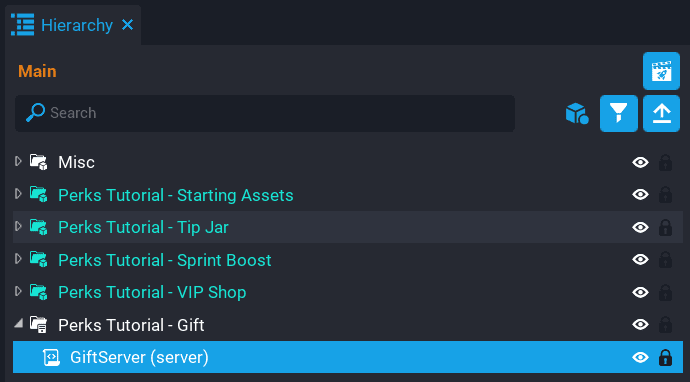Toggle lock on Perks Tutorial - Tip Jar
This screenshot has width=690, height=382.
[665, 228]
